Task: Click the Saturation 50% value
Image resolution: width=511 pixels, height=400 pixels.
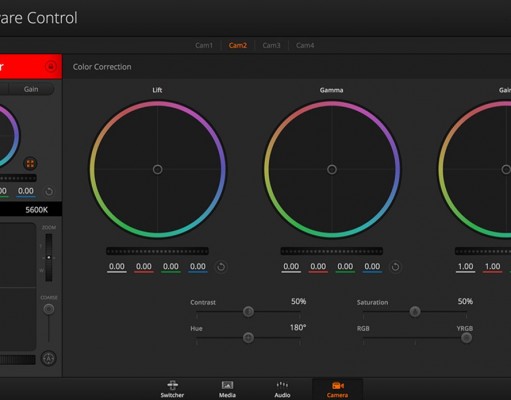Action: tap(465, 301)
